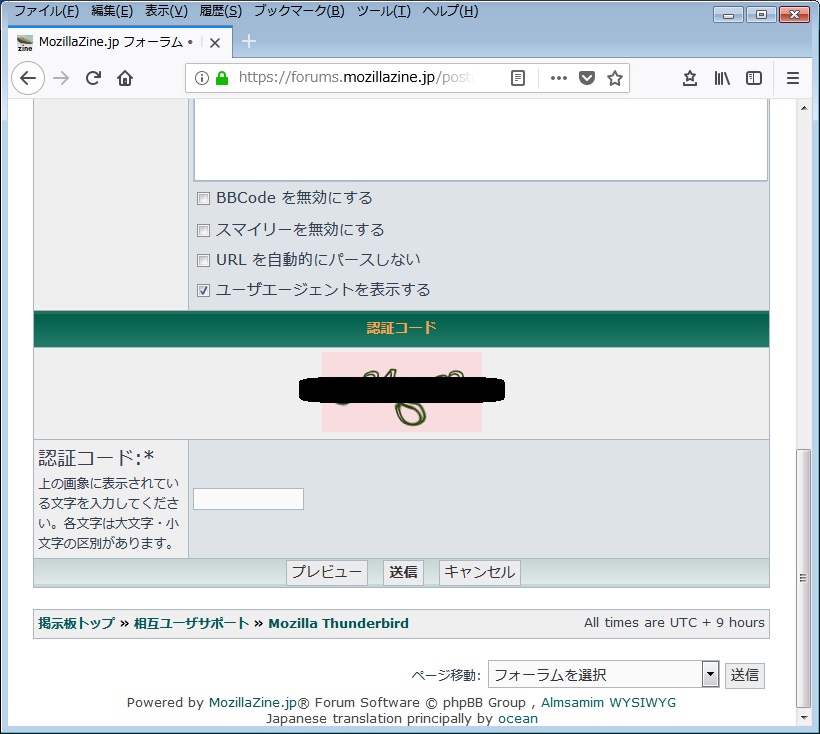The width and height of the screenshot is (820, 734).
Task: Open a new tab with plus button
Action: click(x=249, y=41)
